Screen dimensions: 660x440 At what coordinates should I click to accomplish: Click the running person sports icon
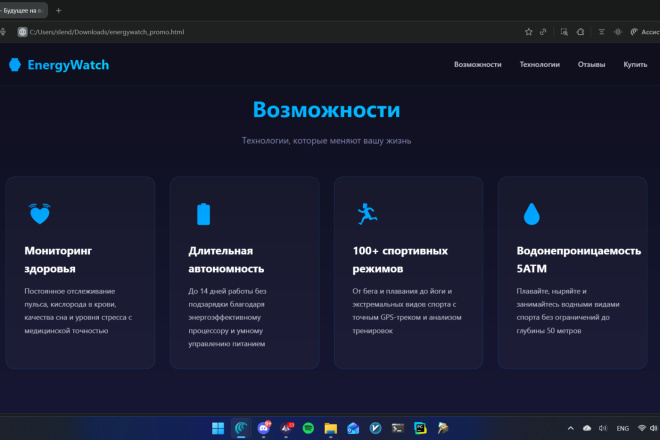(x=367, y=213)
